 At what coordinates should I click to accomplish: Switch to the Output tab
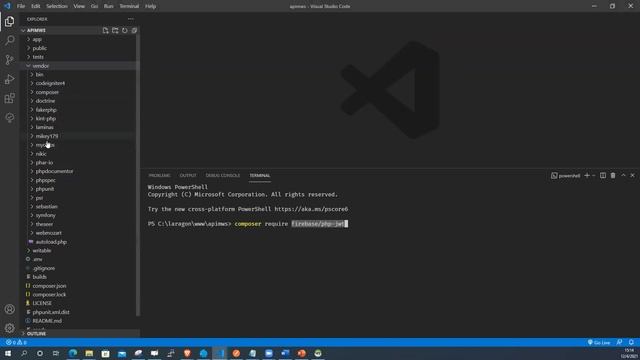[188, 176]
